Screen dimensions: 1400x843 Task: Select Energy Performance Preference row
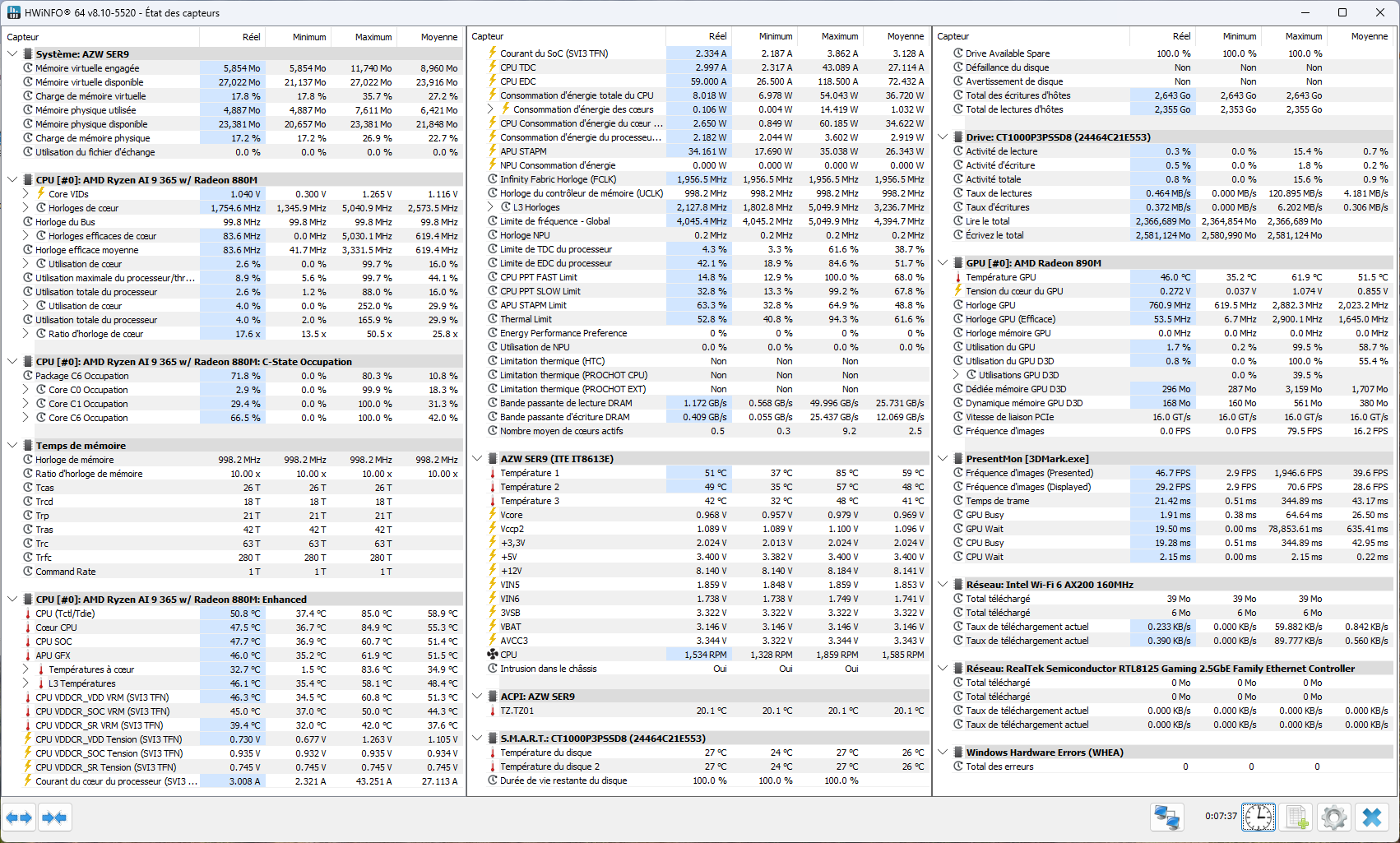[698, 333]
